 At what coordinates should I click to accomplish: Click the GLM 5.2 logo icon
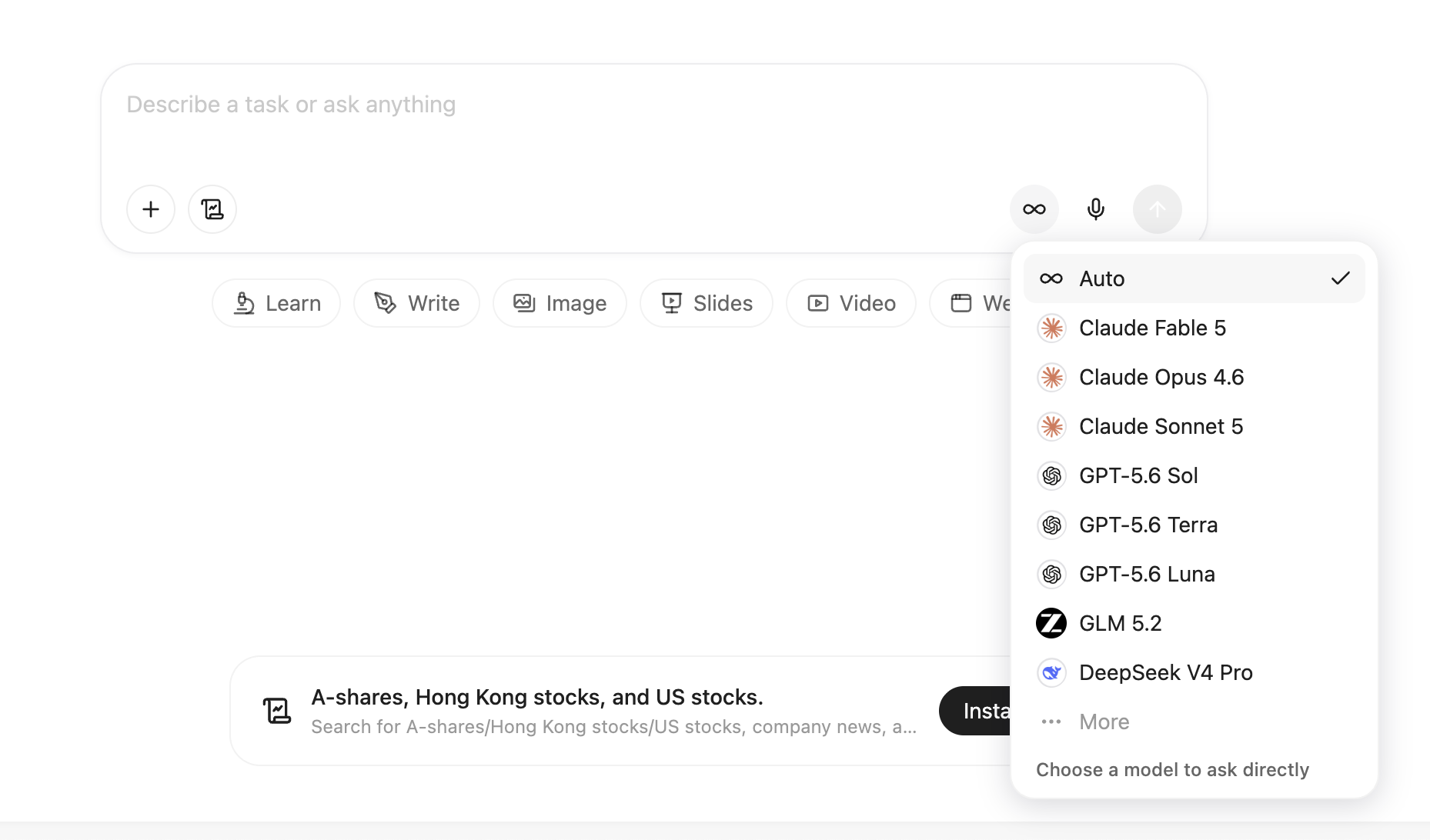(x=1051, y=623)
